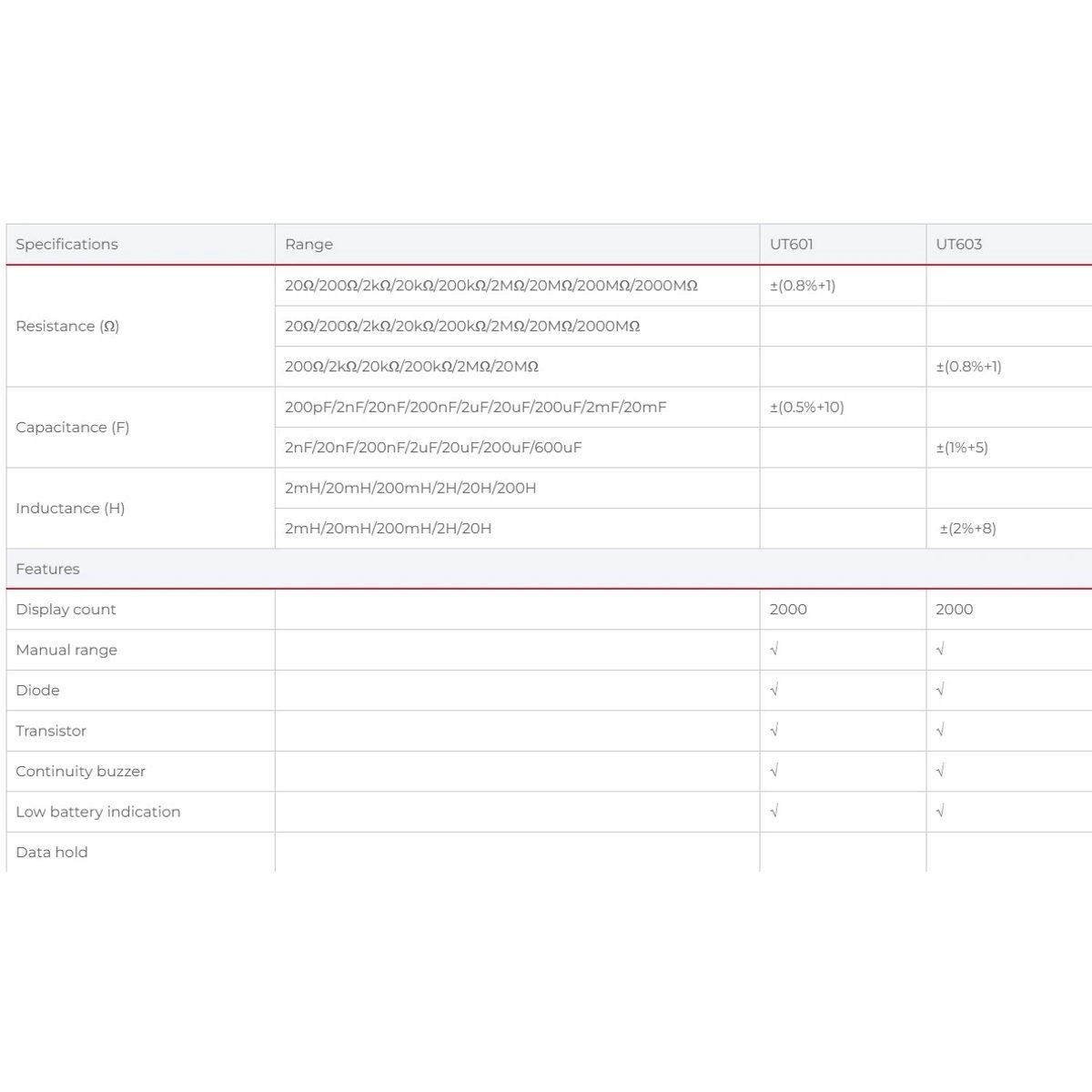Click the Inductance (H) row label
The height and width of the screenshot is (1092, 1092).
point(70,508)
